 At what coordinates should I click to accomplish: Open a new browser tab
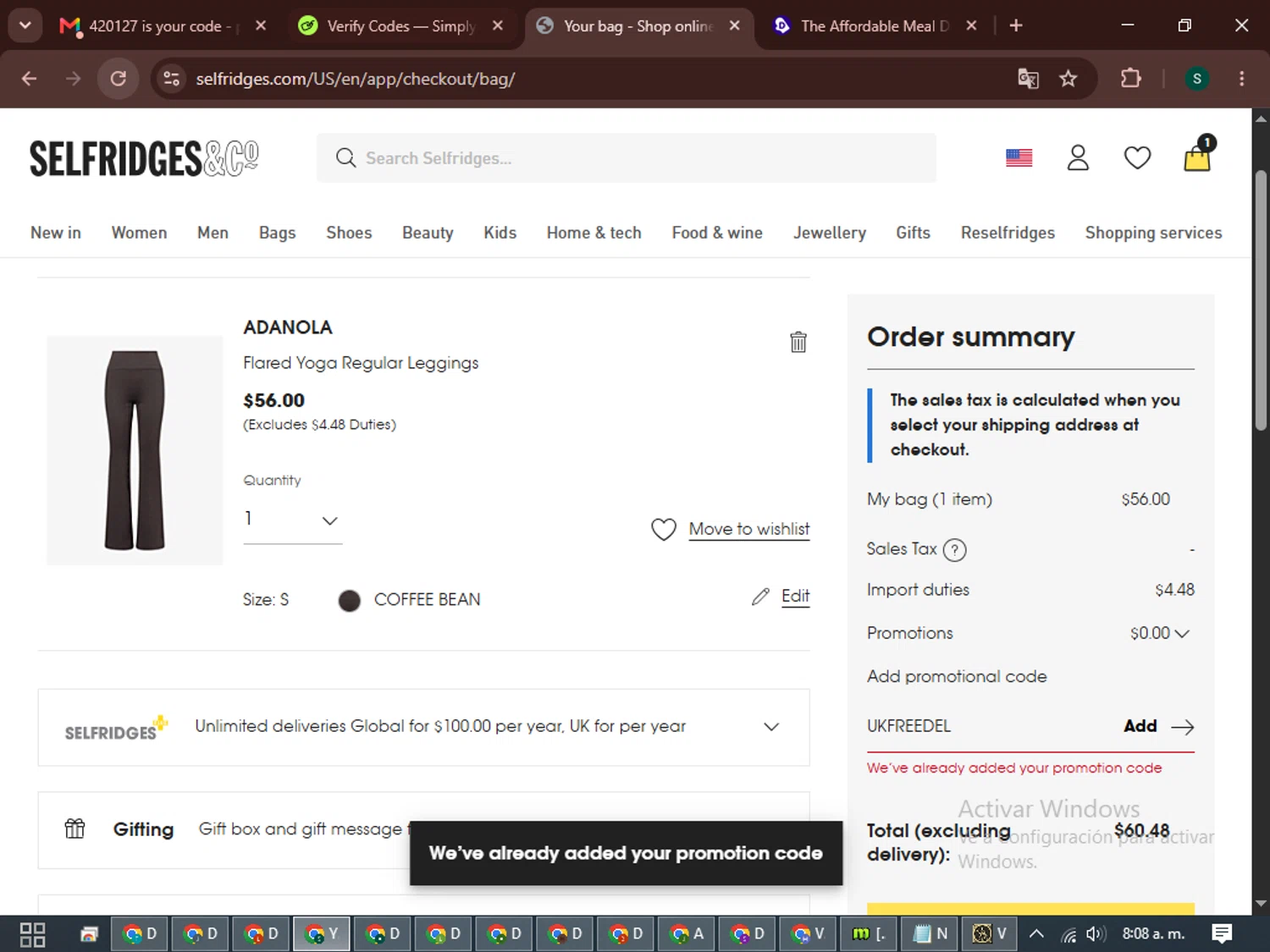click(1016, 26)
